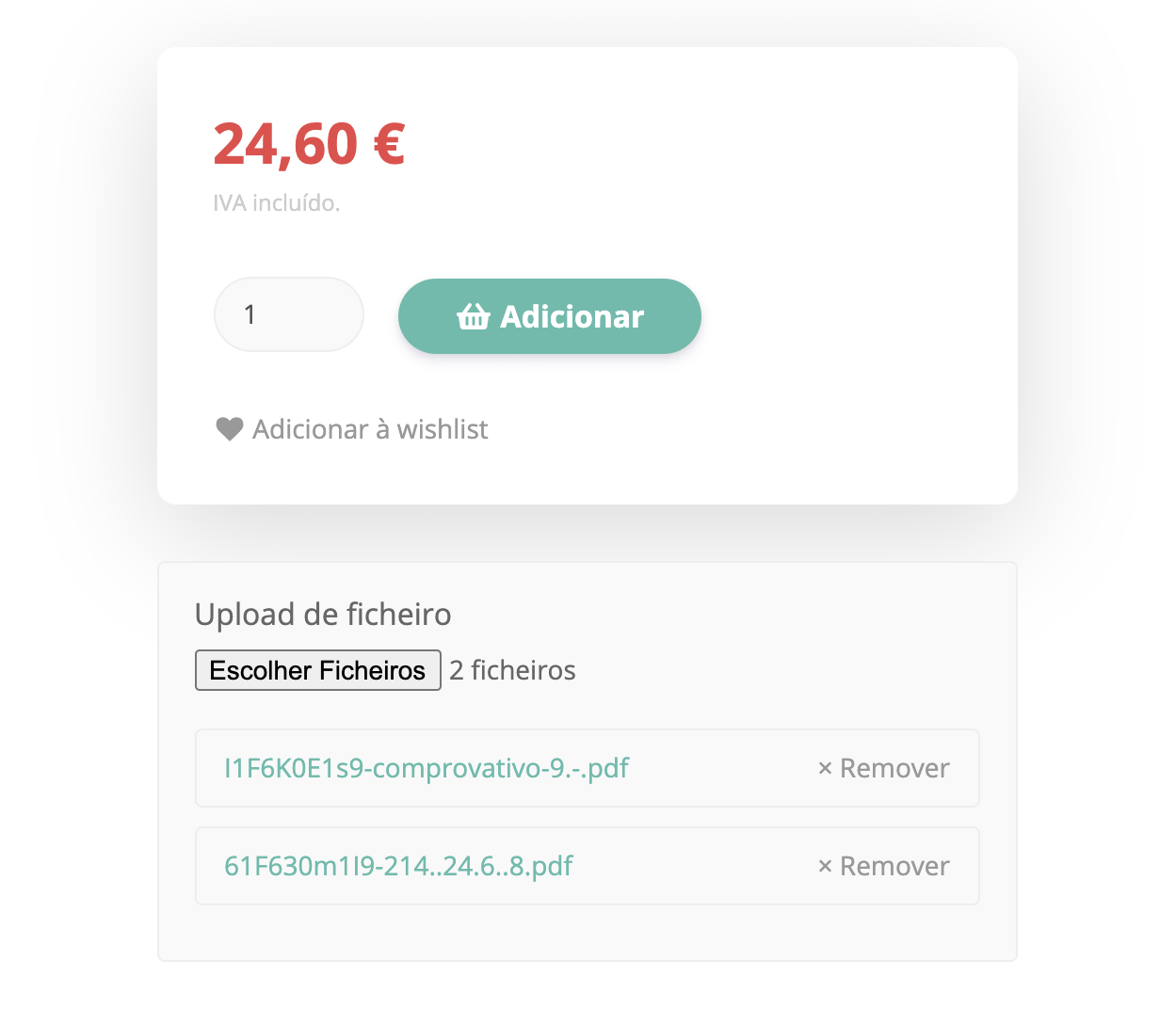The image size is (1176, 1009).
Task: Click Adicionar à wishlist
Action: [369, 428]
